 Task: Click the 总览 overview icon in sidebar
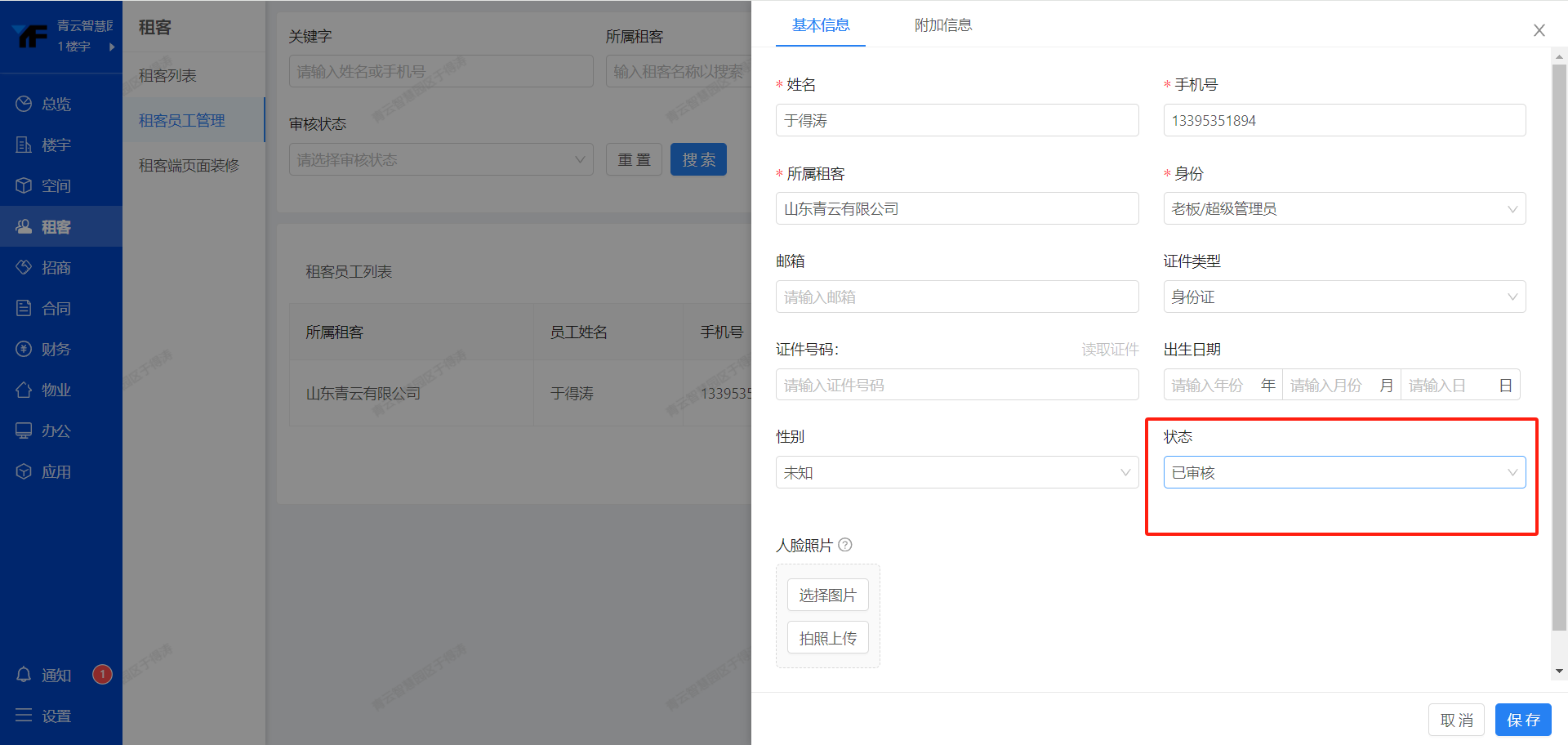point(24,104)
